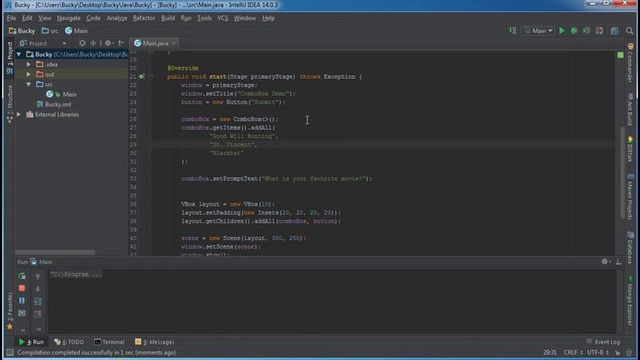Expand the out folder
The height and width of the screenshot is (360, 640).
pos(29,74)
